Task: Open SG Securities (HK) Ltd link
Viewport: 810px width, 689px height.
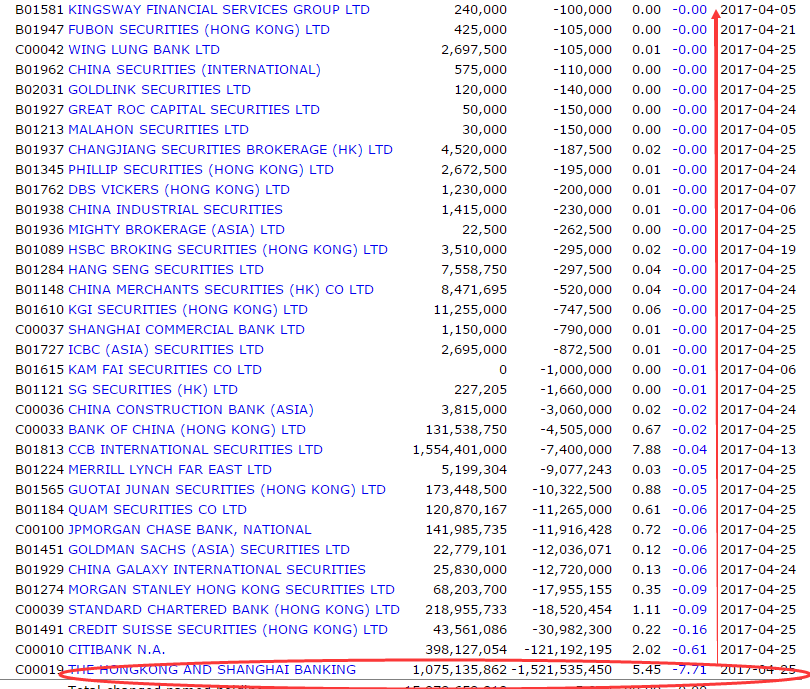Action: tap(153, 390)
